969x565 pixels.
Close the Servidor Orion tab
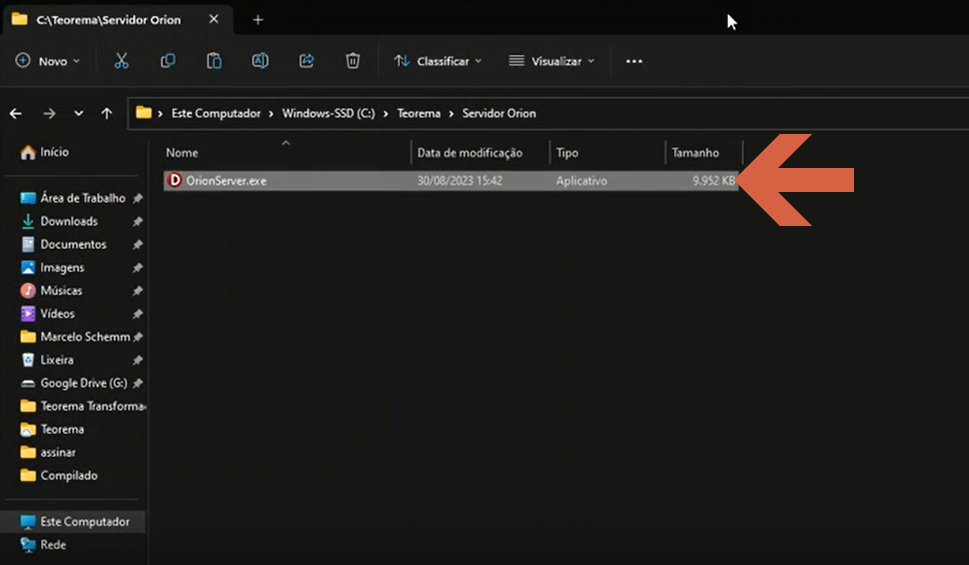point(214,19)
